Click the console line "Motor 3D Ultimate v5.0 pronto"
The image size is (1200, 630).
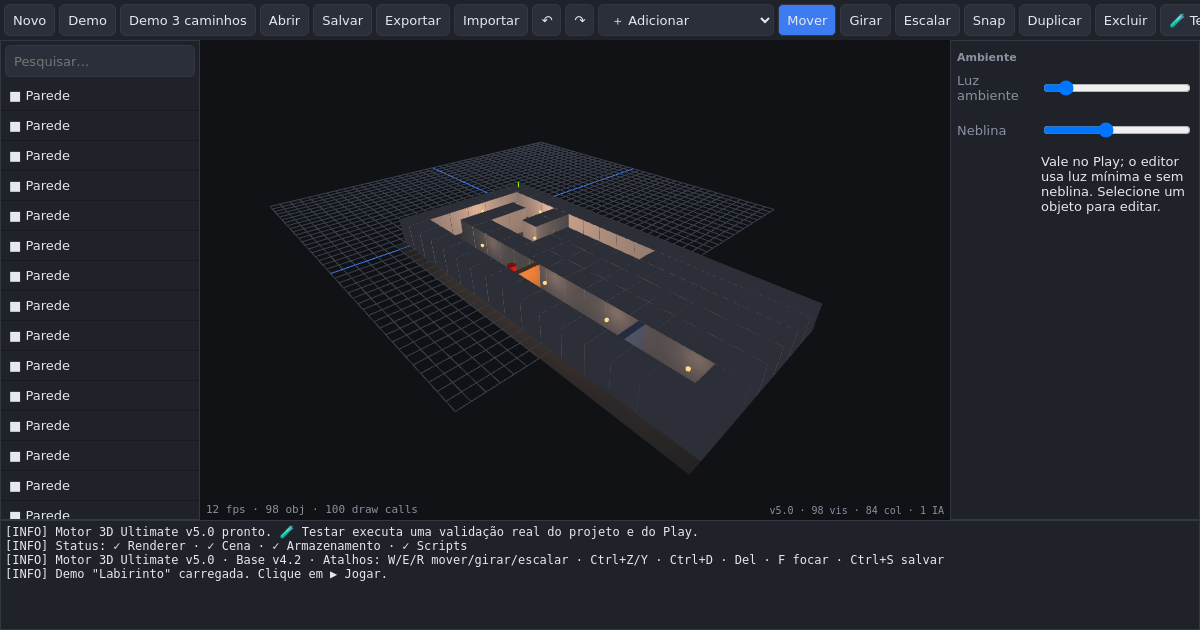pos(352,532)
